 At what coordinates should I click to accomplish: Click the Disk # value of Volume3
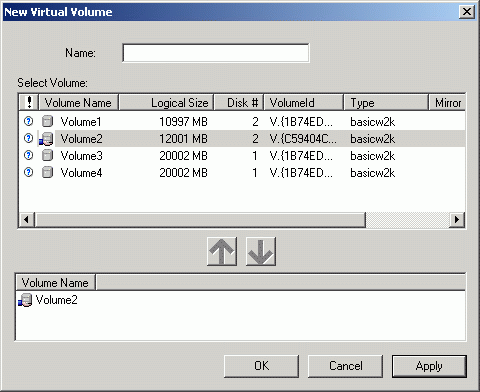pyautogui.click(x=255, y=156)
